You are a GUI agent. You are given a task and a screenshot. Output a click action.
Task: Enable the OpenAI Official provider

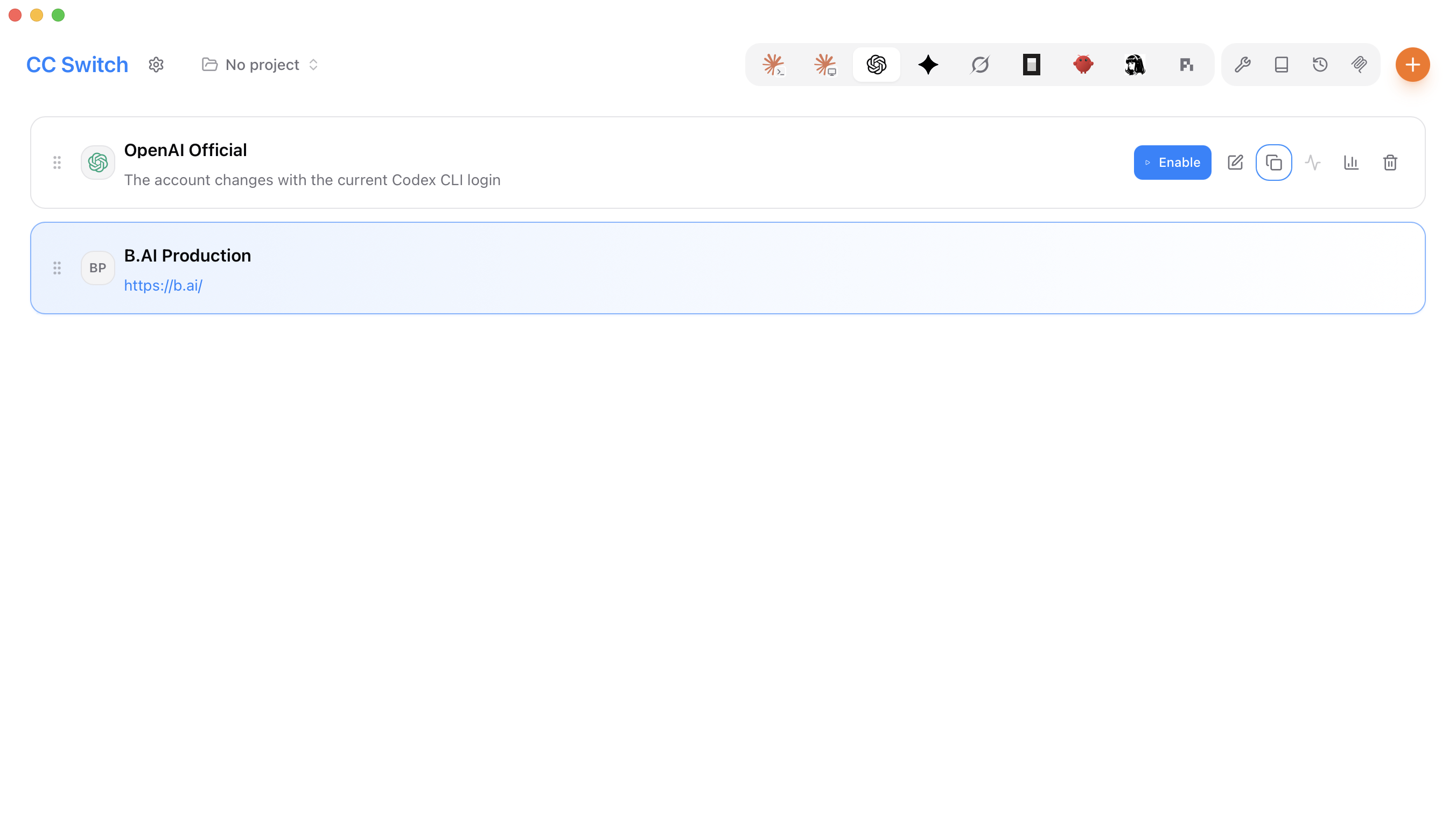1172,163
